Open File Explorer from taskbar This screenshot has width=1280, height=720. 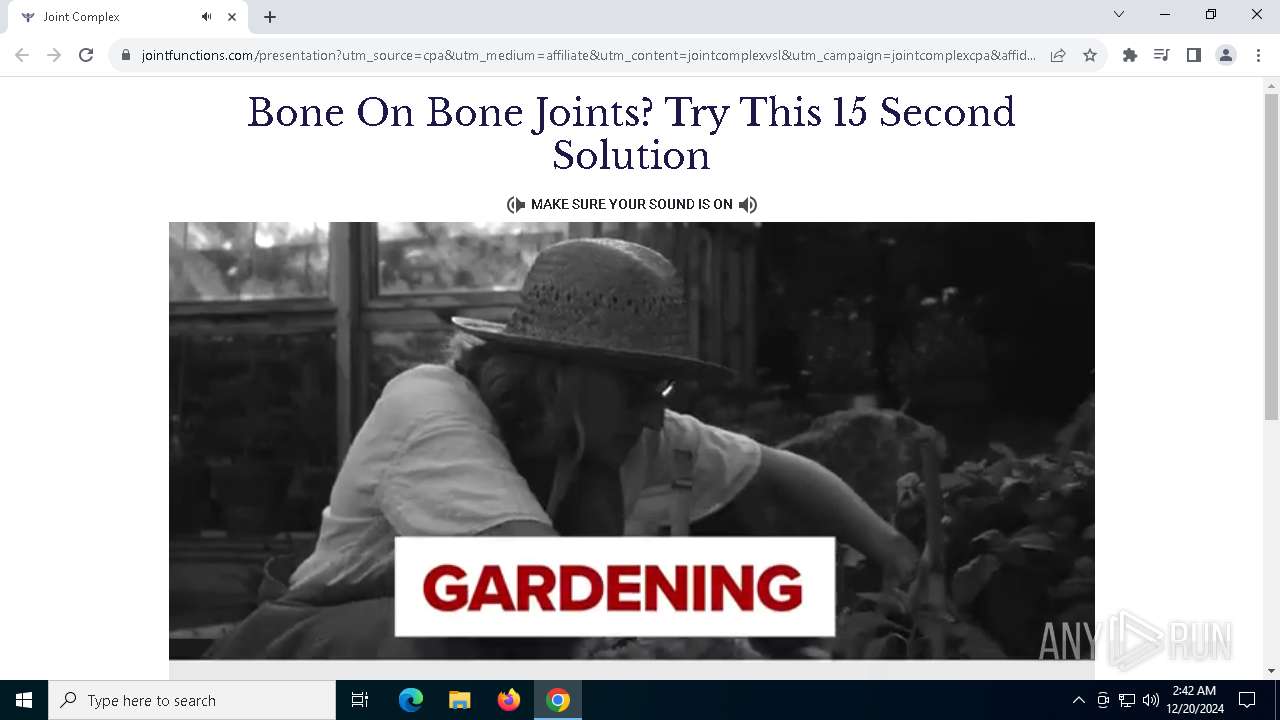pyautogui.click(x=460, y=700)
